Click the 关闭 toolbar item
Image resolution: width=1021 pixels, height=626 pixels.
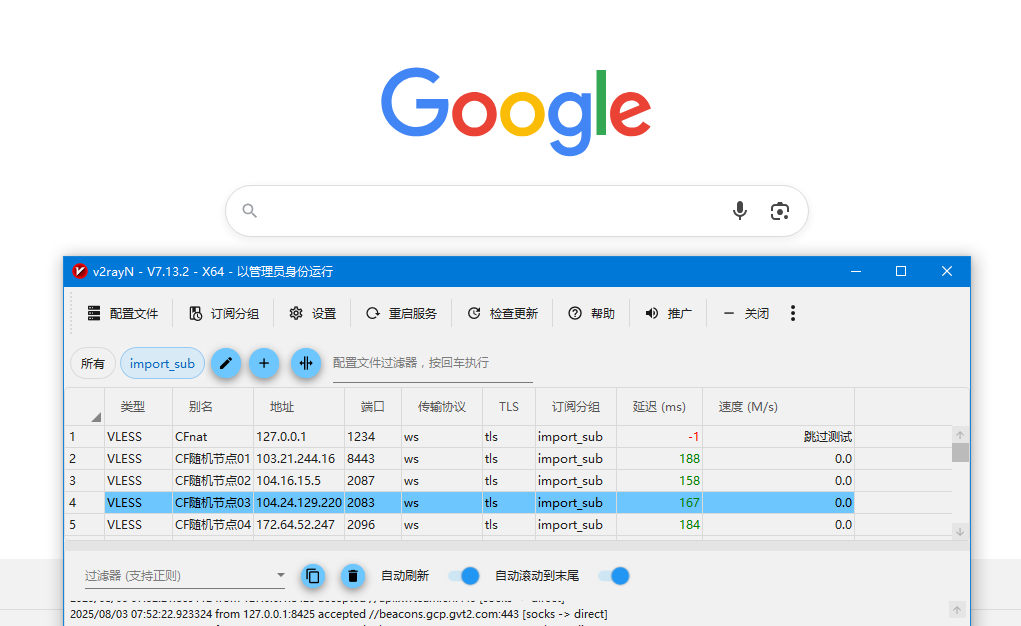(x=746, y=313)
